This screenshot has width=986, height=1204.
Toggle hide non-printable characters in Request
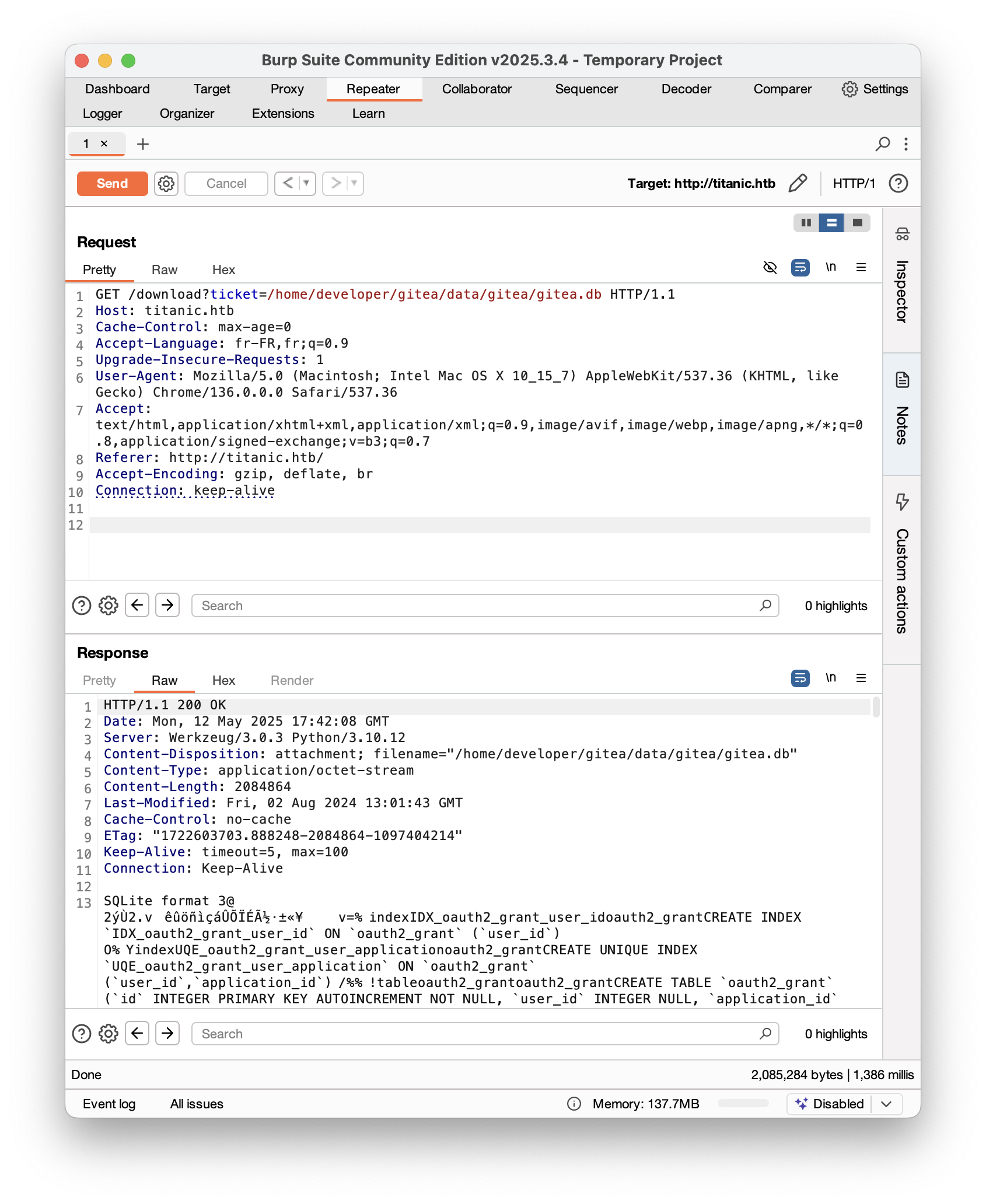[770, 268]
